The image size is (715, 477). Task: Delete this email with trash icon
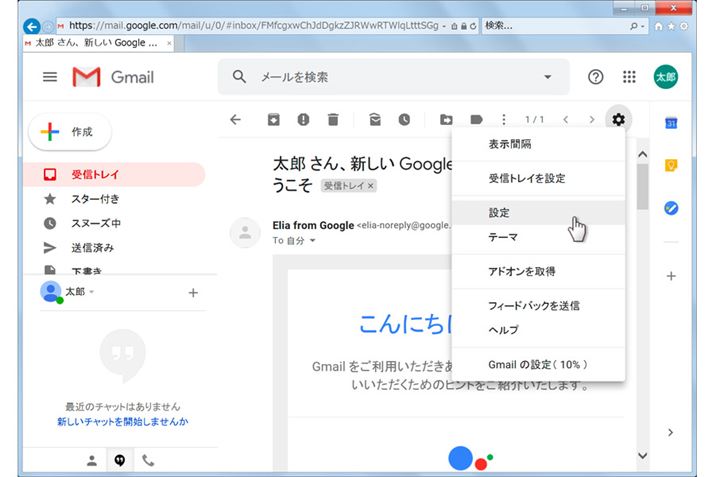click(x=333, y=119)
